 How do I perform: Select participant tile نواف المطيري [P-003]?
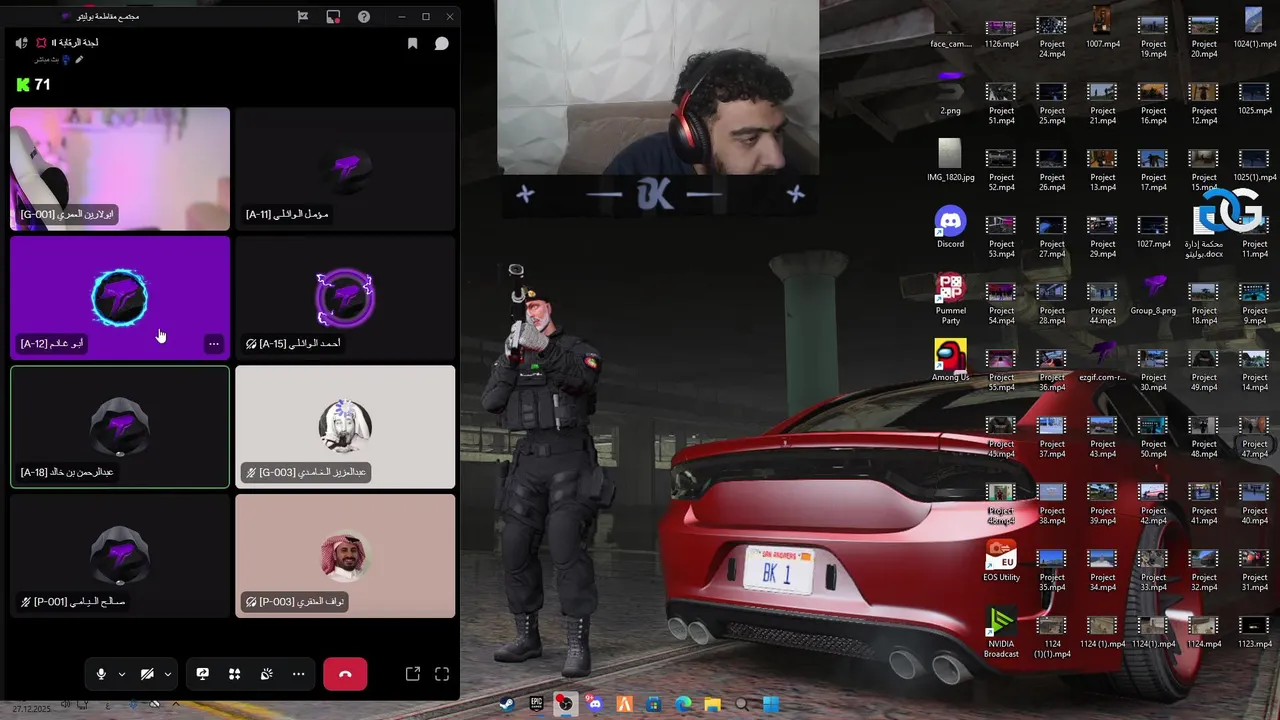coord(345,556)
